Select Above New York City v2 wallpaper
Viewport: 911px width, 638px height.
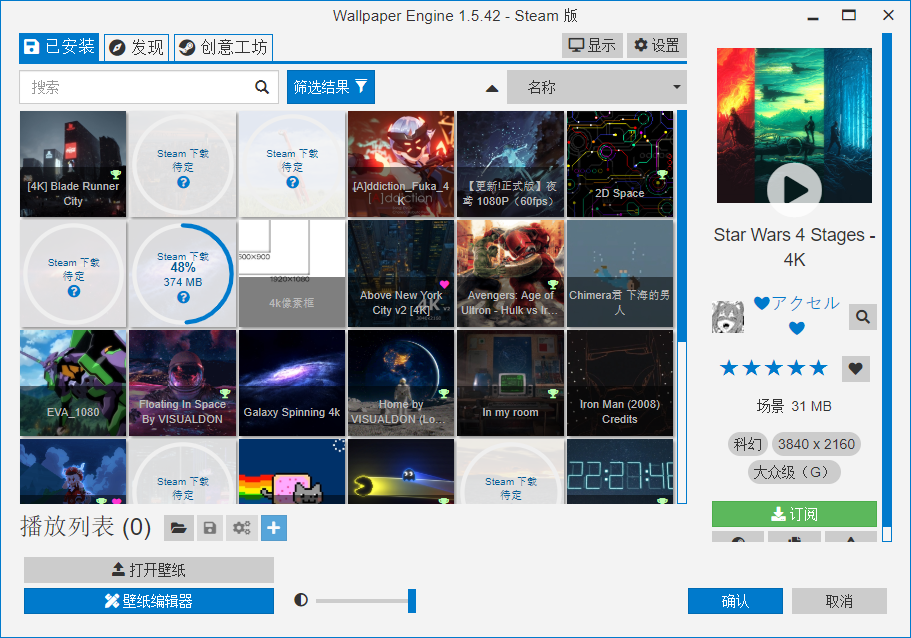(401, 273)
